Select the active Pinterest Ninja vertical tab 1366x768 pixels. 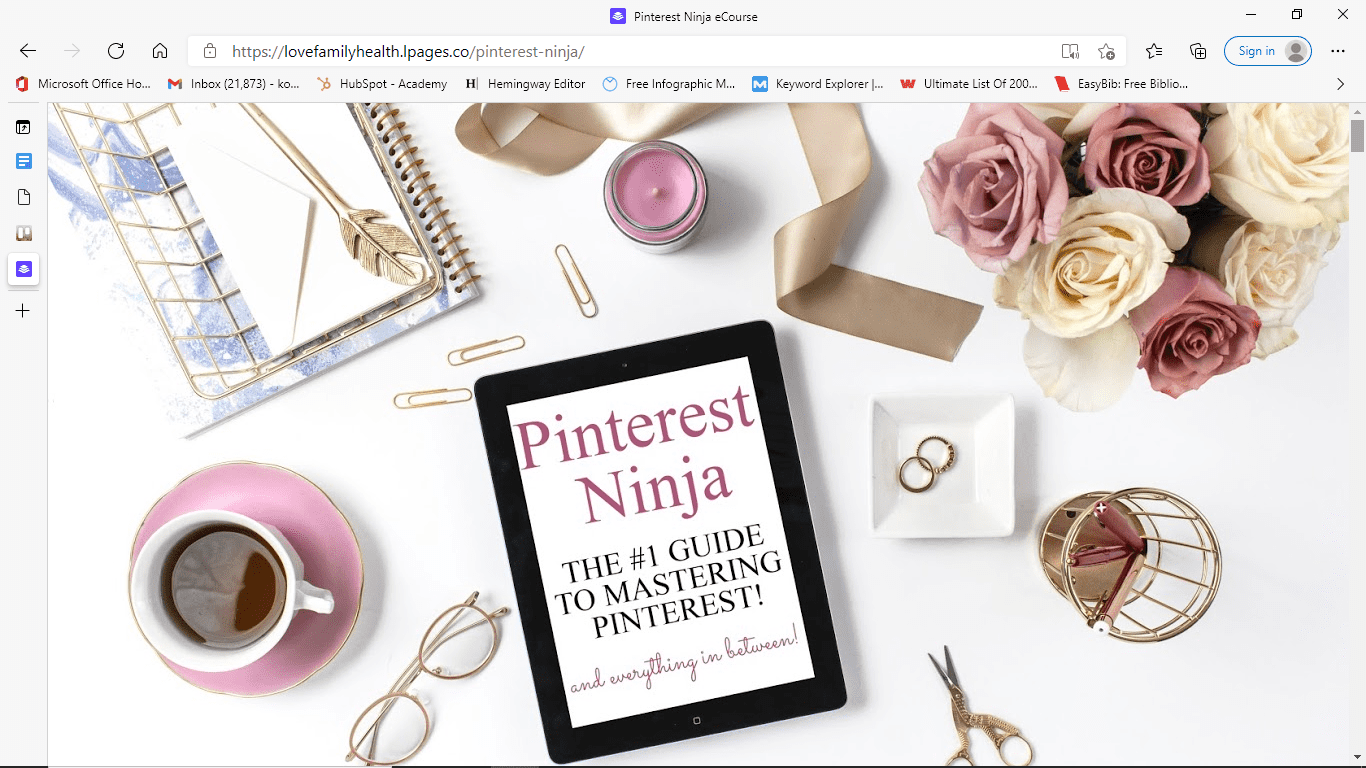pos(23,269)
